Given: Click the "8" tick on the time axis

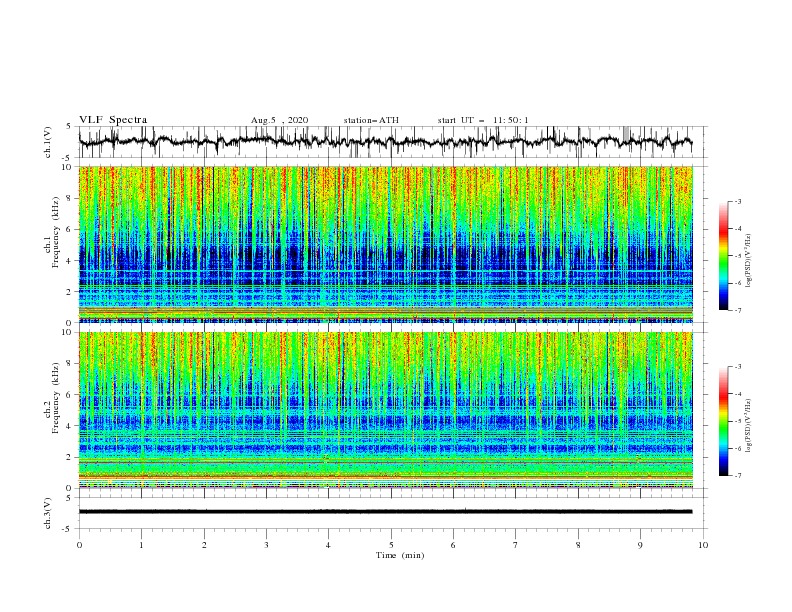Looking at the screenshot, I should [x=578, y=545].
